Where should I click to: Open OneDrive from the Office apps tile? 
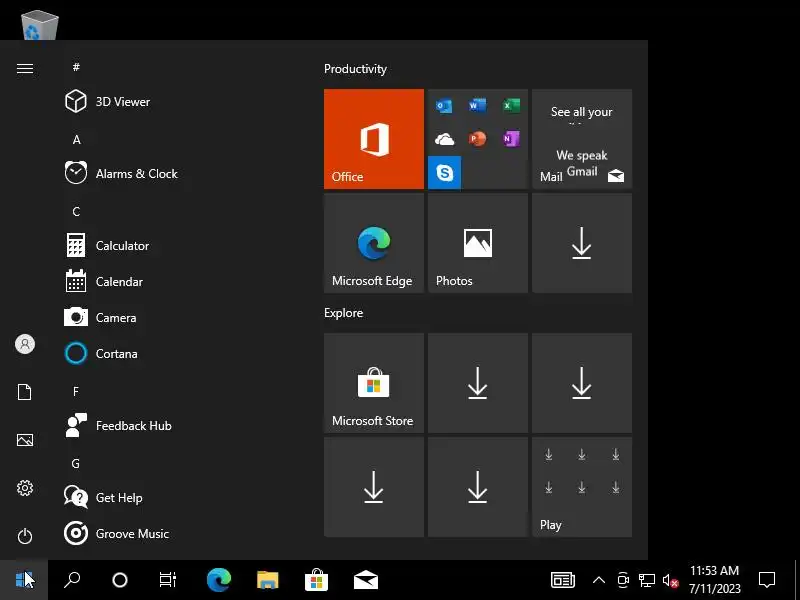[x=444, y=139]
